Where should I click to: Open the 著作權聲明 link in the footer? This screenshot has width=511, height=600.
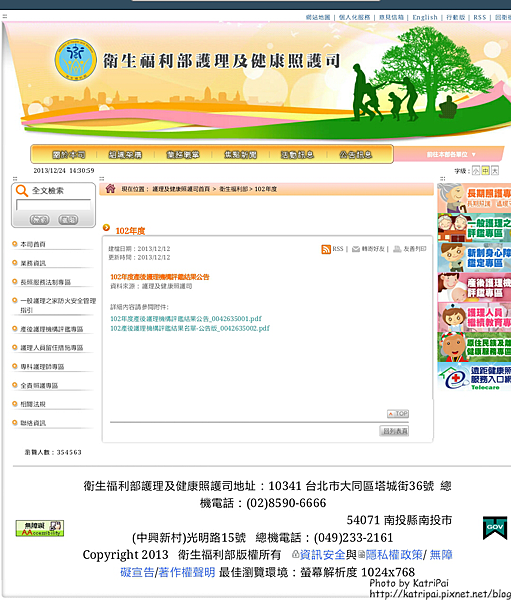click(186, 572)
